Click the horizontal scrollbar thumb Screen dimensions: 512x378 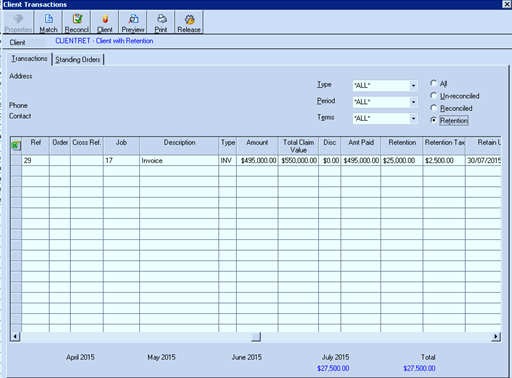click(256, 337)
